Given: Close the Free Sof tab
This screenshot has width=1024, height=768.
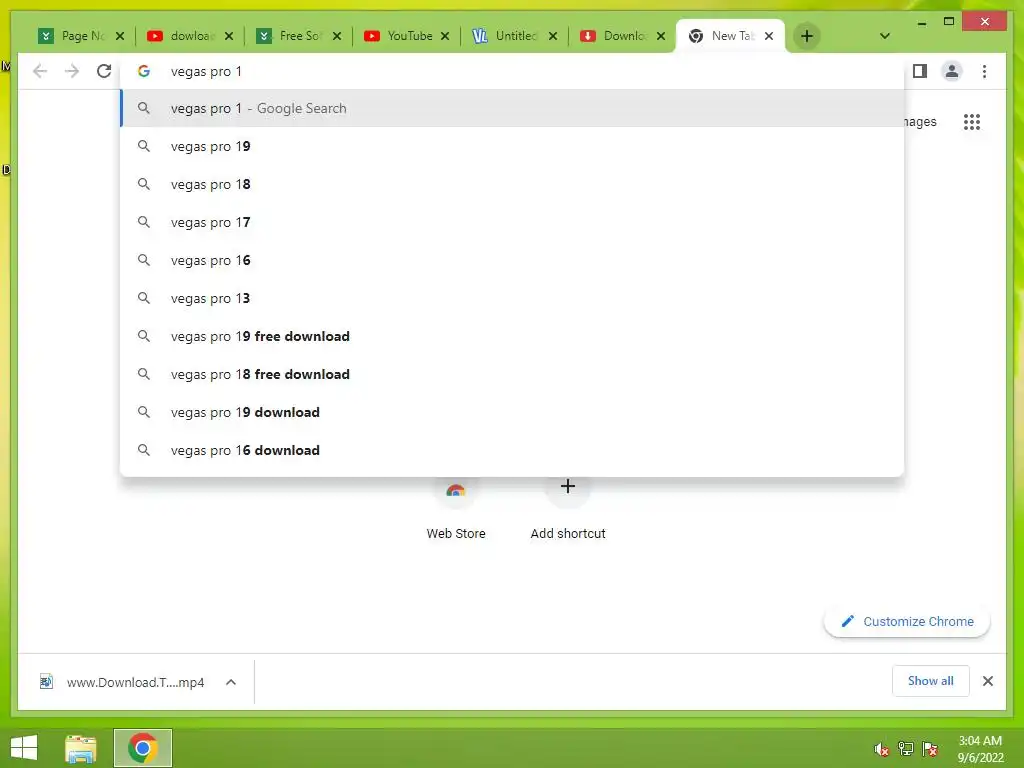Looking at the screenshot, I should click(x=336, y=36).
